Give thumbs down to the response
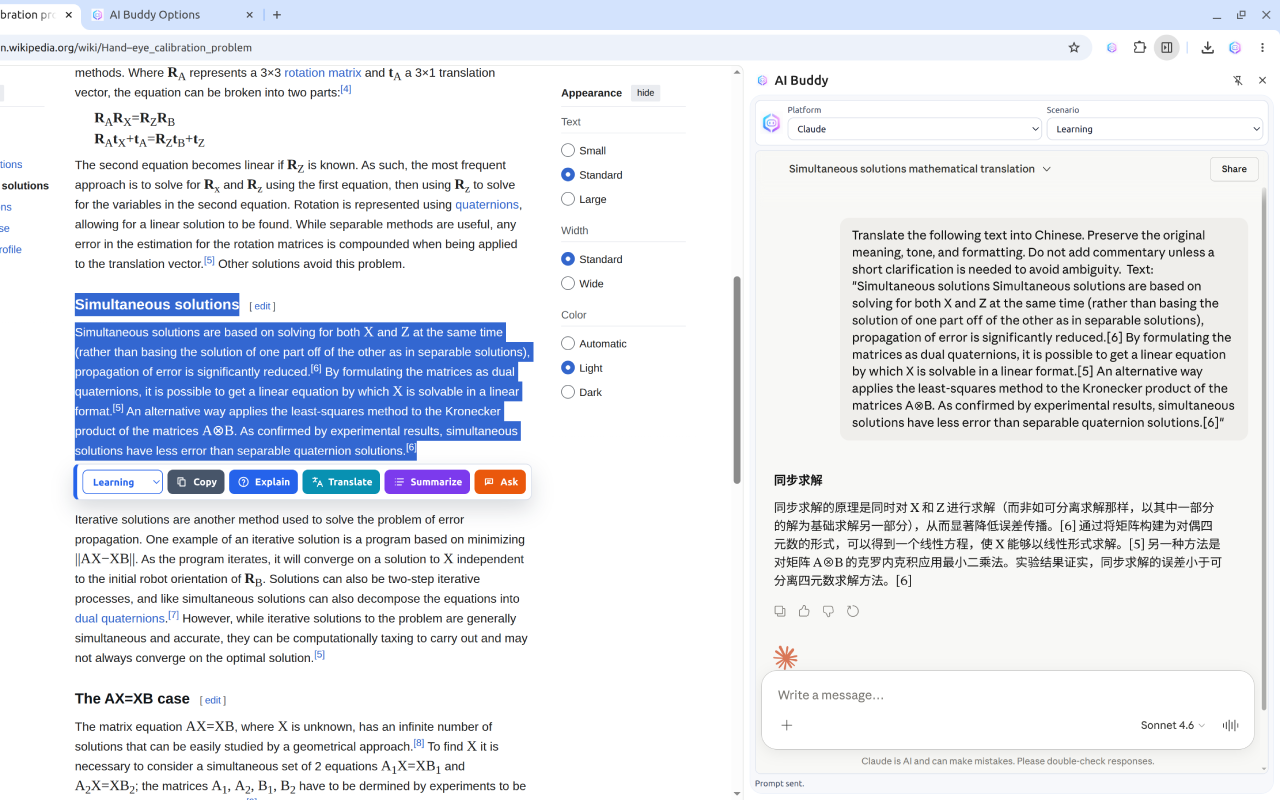Screen dimensions: 1280x800 click(x=828, y=611)
